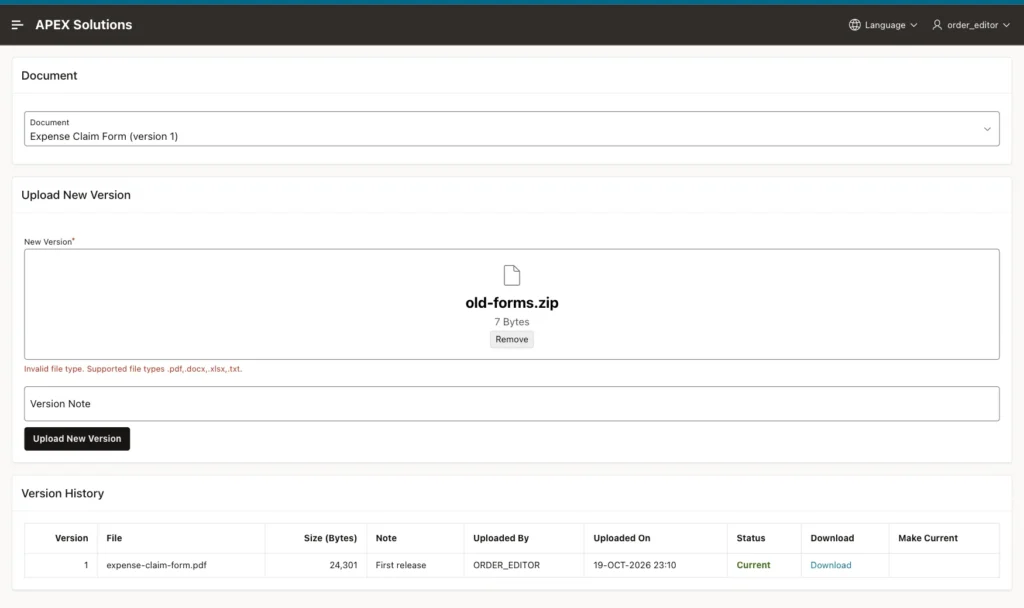The width and height of the screenshot is (1024, 608).
Task: Click the old-forms.zip file name
Action: click(x=512, y=302)
